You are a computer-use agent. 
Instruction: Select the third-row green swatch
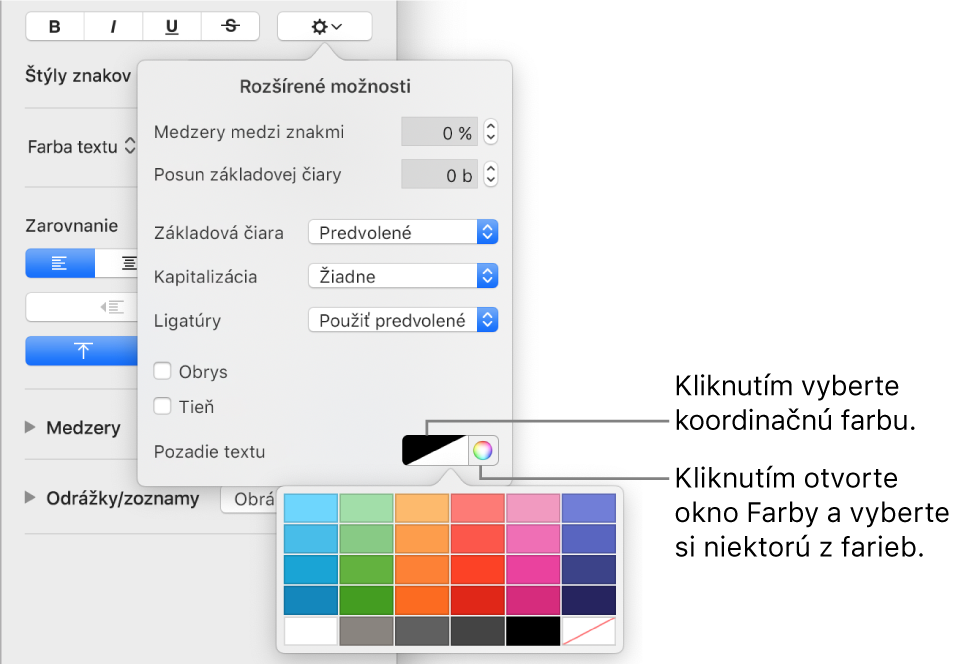[366, 569]
